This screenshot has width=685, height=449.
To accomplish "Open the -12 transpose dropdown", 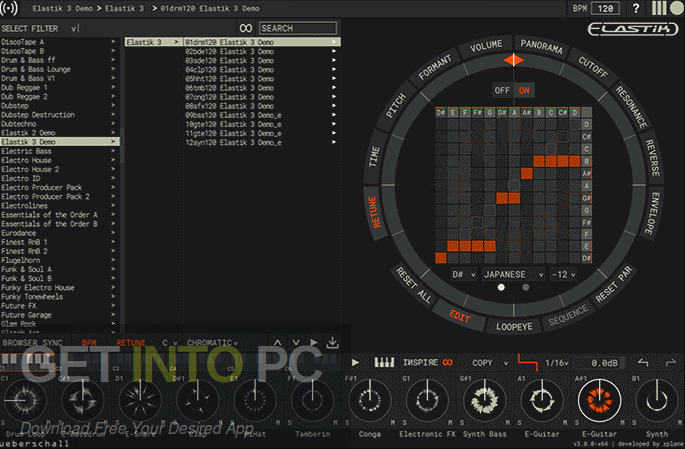I will 564,275.
